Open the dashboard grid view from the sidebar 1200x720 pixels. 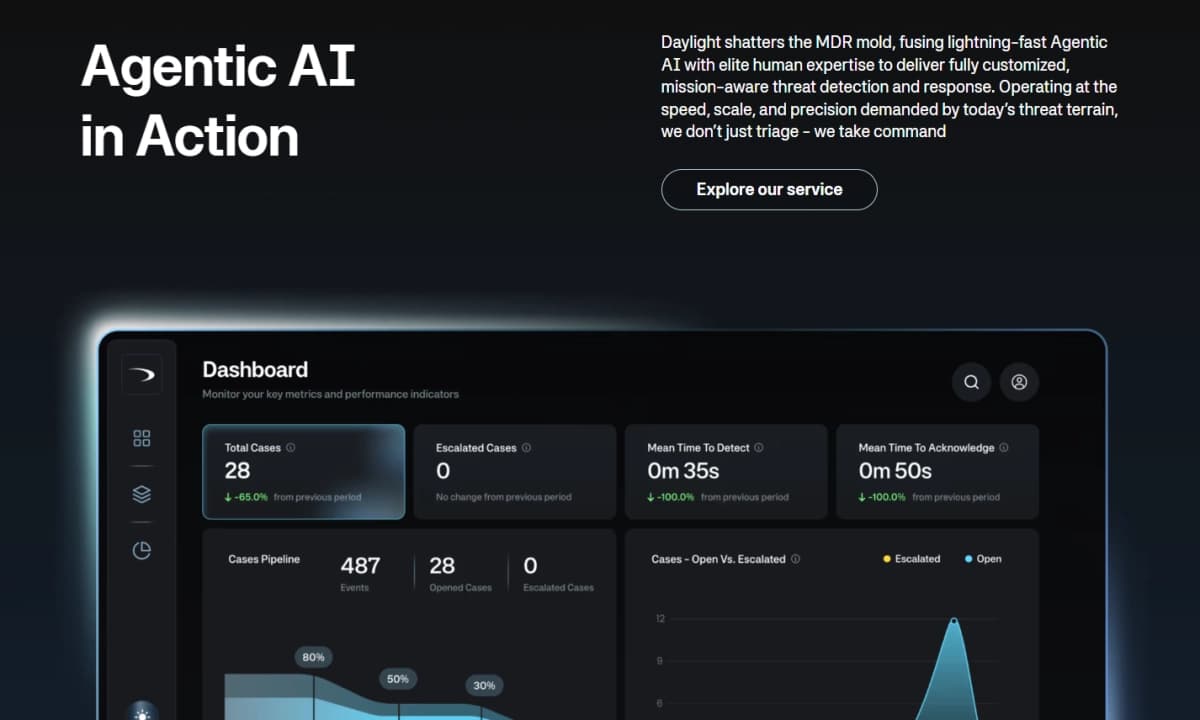click(141, 438)
